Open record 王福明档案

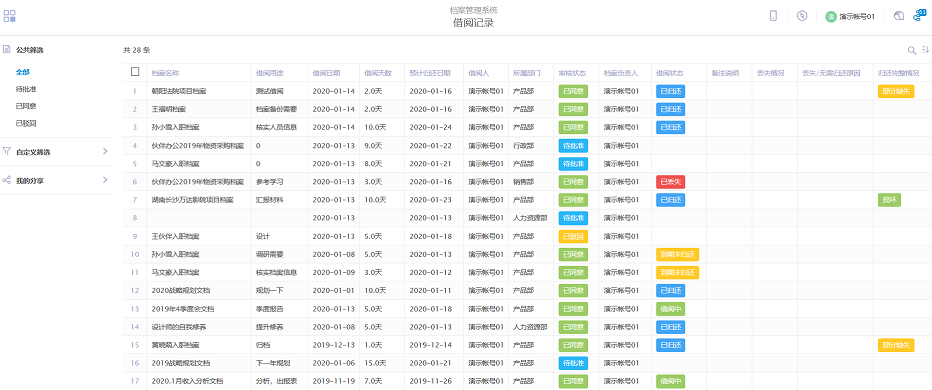169,109
